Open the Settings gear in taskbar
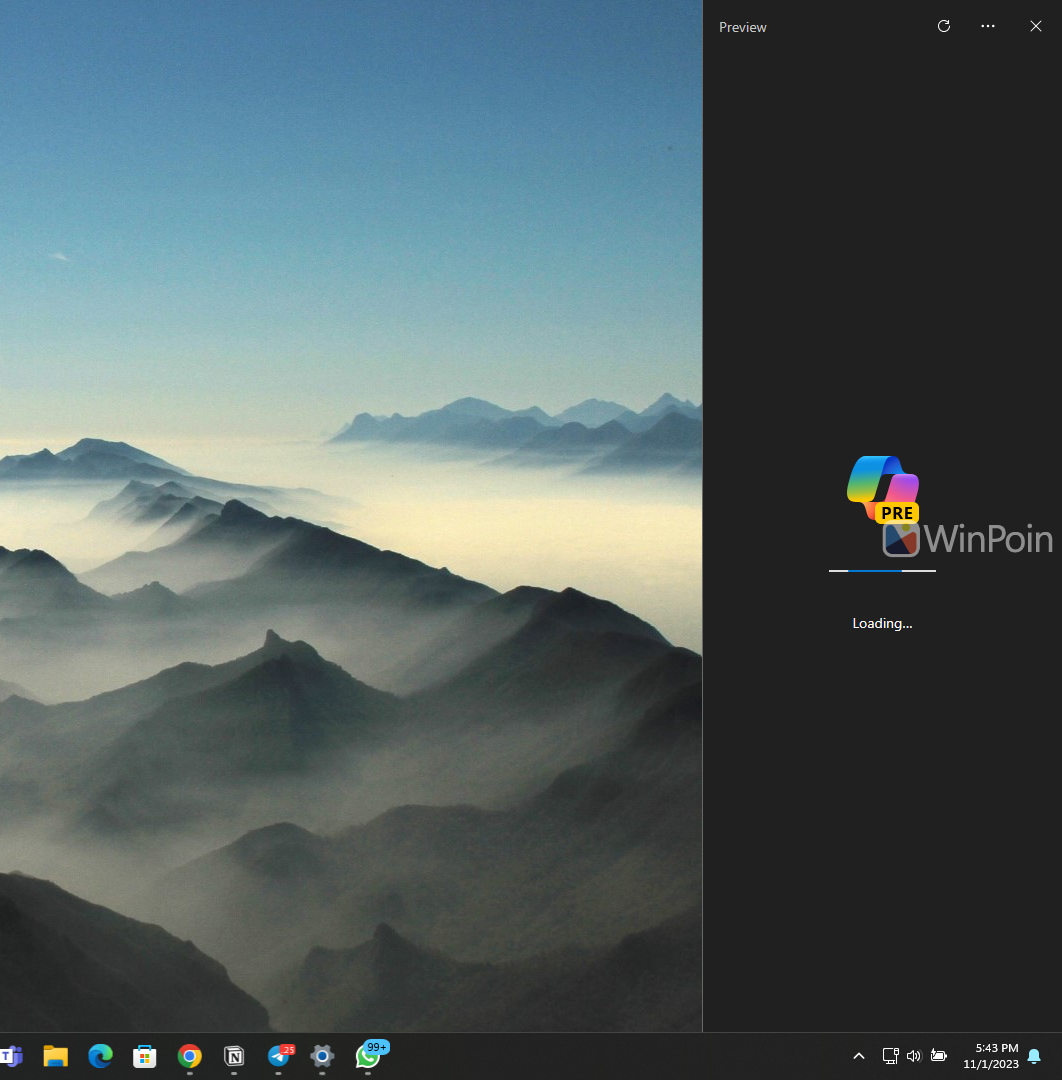The height and width of the screenshot is (1080, 1062). click(x=322, y=1056)
